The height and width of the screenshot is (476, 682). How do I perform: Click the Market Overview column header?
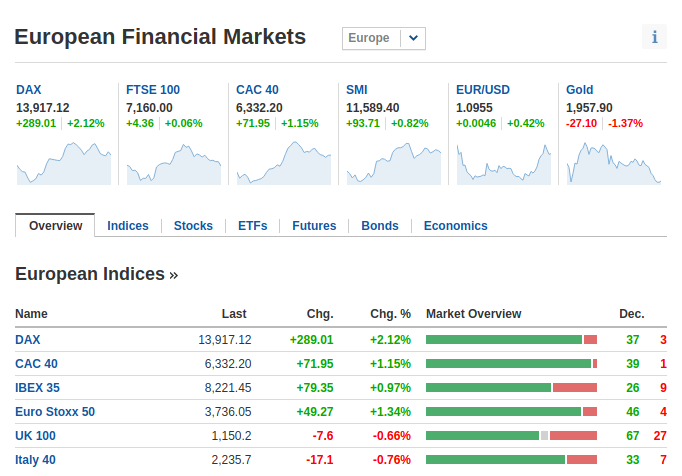pyautogui.click(x=473, y=314)
